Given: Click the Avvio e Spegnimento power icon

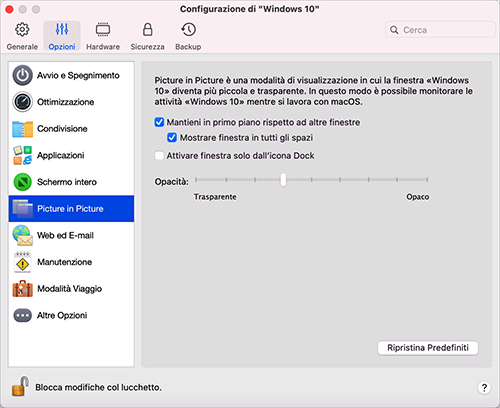Looking at the screenshot, I should (22, 75).
